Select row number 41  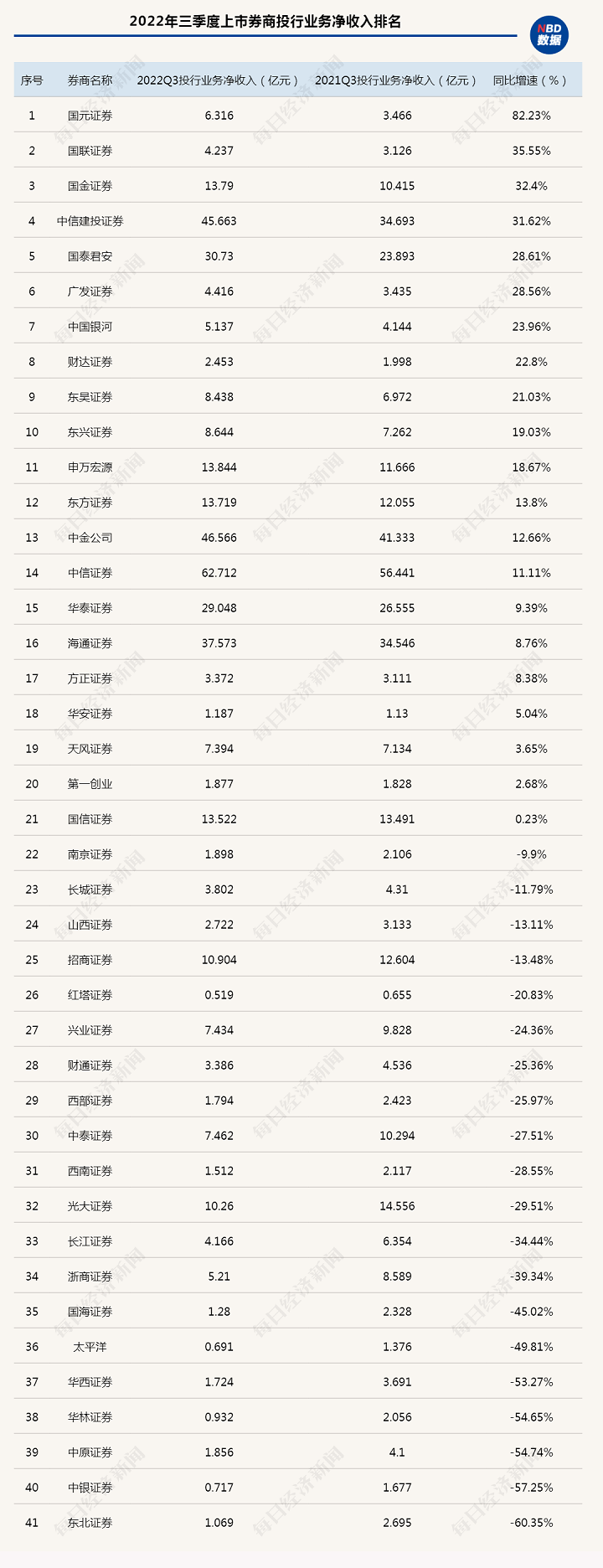point(32,1523)
